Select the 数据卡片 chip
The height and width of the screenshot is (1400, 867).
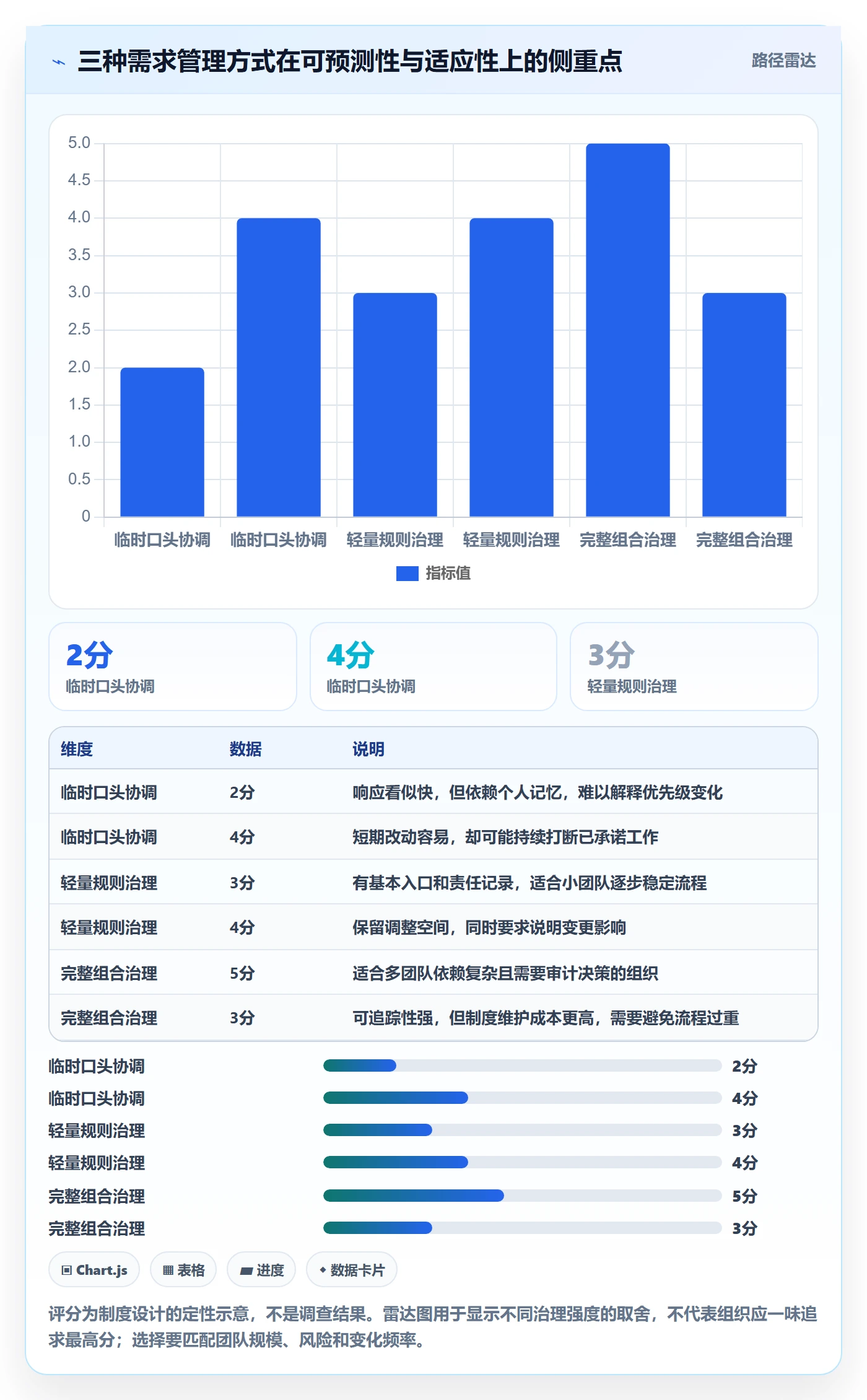click(352, 1270)
